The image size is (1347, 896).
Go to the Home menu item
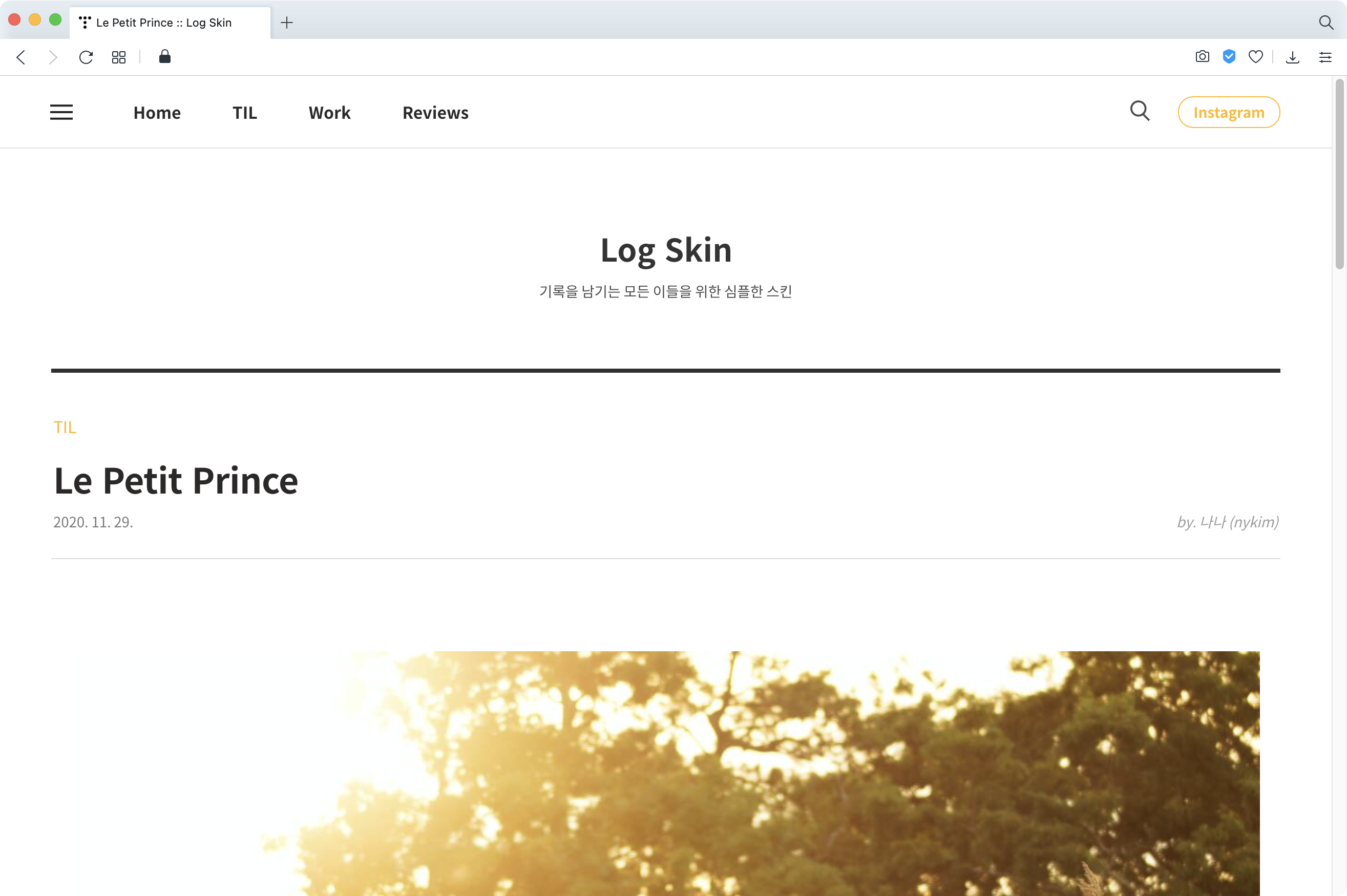[x=157, y=113]
